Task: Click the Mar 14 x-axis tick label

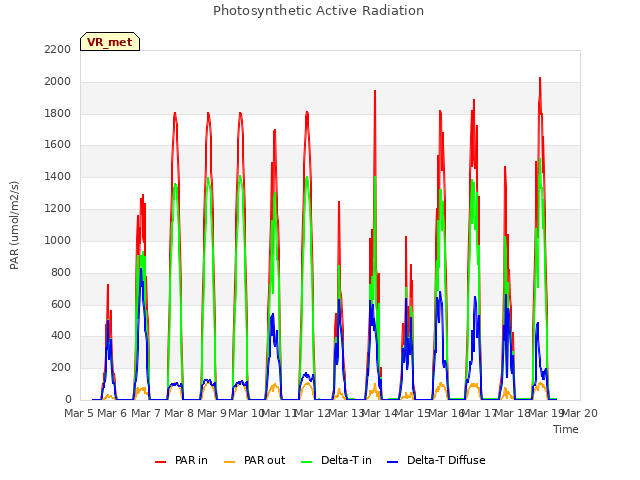Action: coord(379,413)
